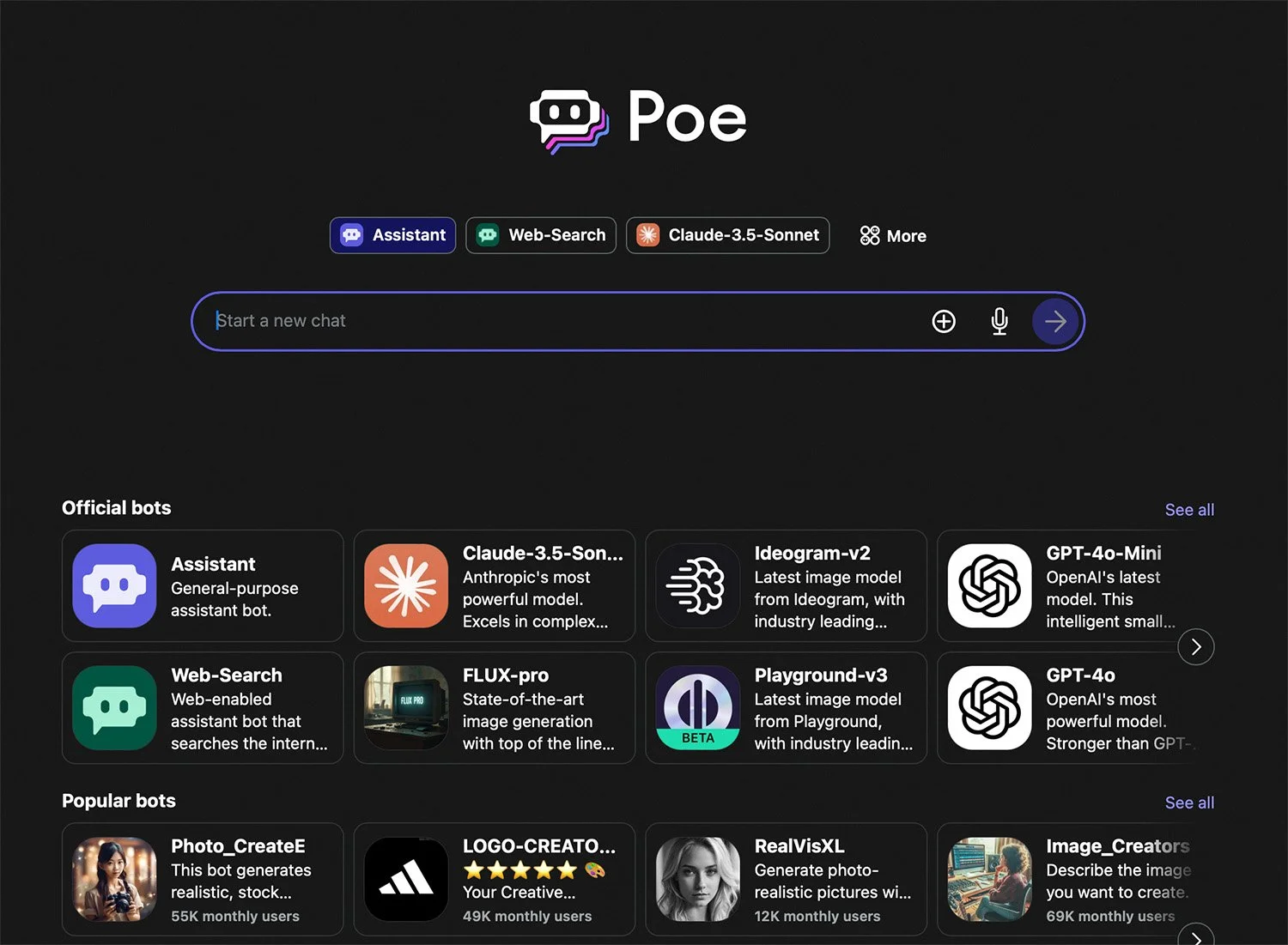The image size is (1288, 945).
Task: Click the Assistant bot purple icon in Official bots
Action: [x=114, y=585]
